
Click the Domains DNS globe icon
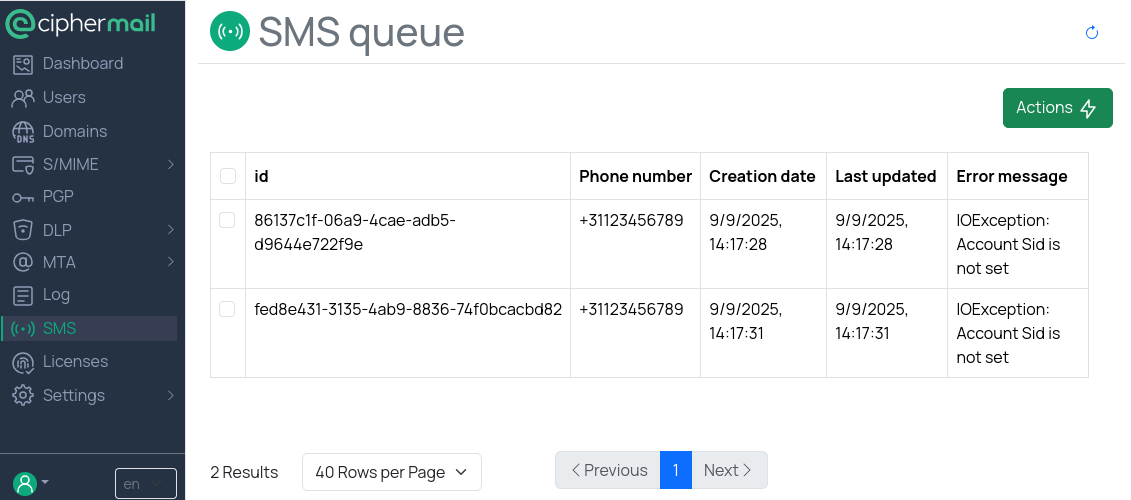[x=23, y=132]
